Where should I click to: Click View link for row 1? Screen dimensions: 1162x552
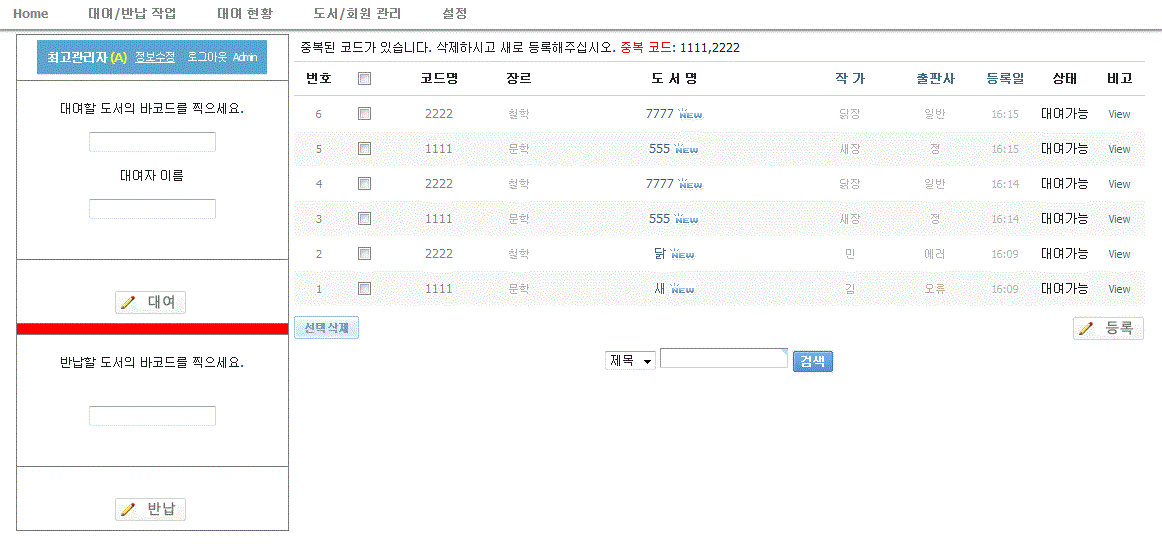click(x=1119, y=289)
